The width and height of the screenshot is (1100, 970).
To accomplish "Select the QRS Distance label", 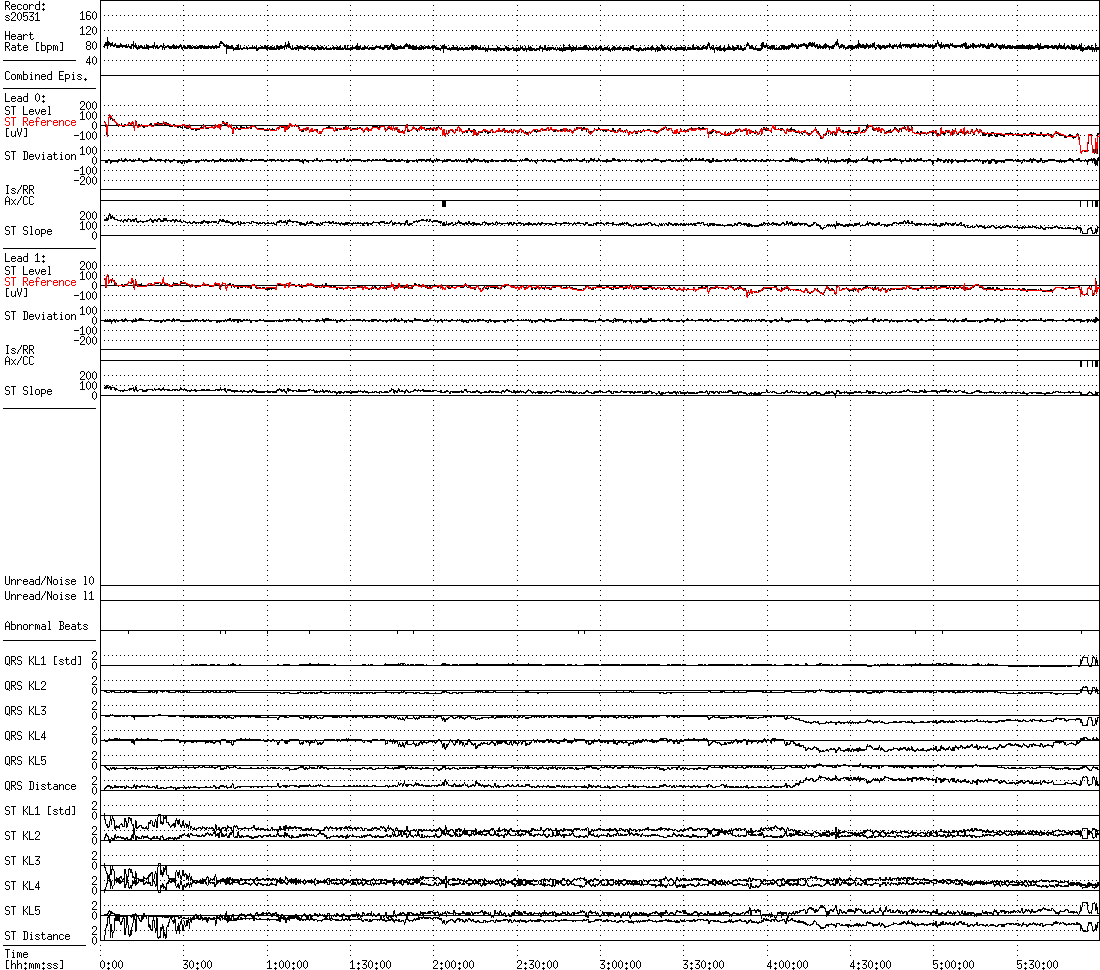I will [x=40, y=786].
